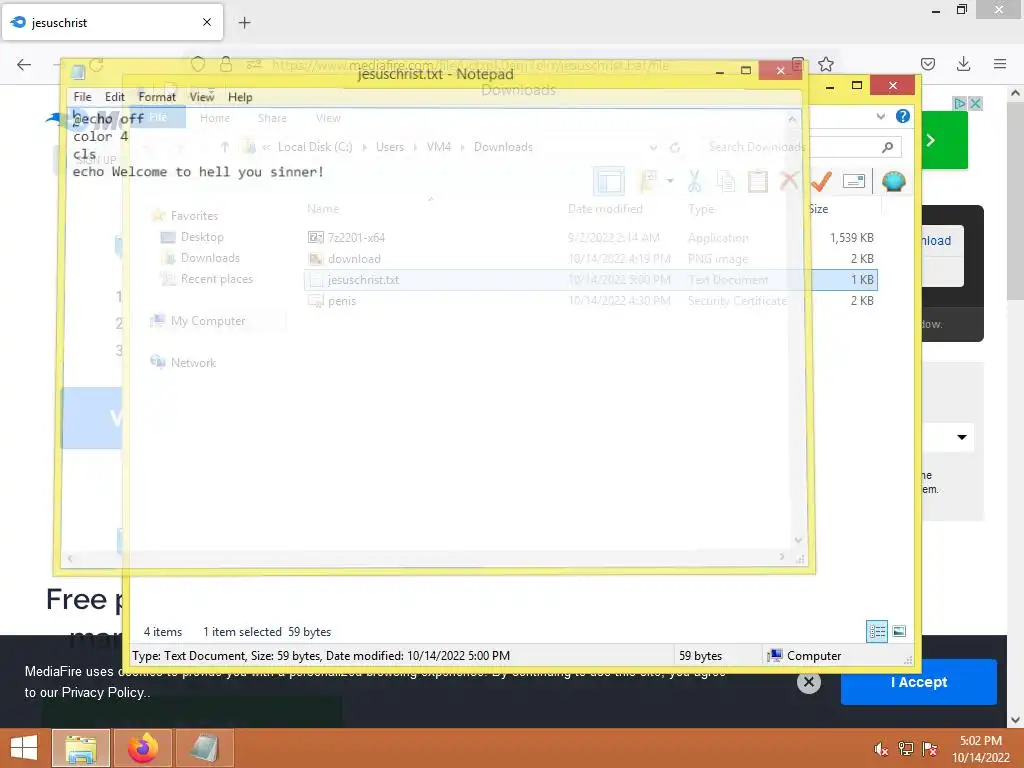Screen dimensions: 1024x768
Task: Select My Computer in navigation pane
Action: pos(208,321)
